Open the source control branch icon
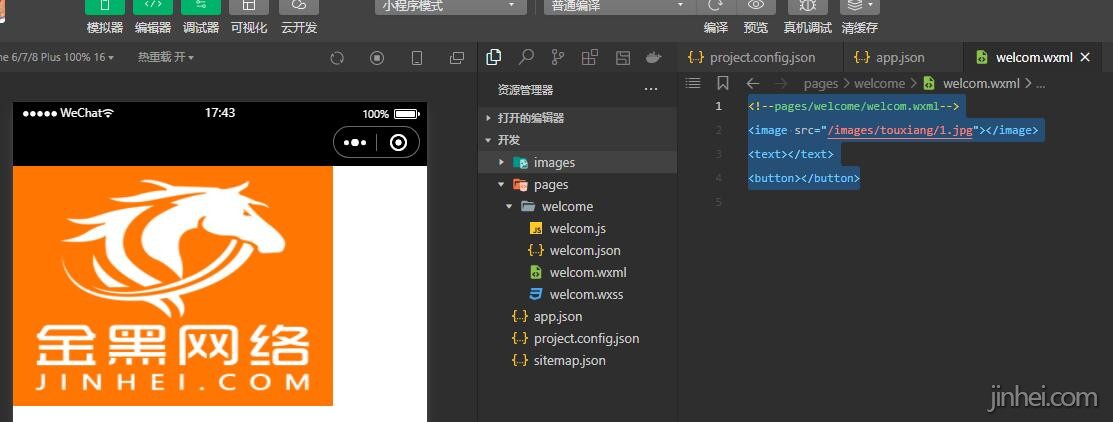 click(x=558, y=57)
